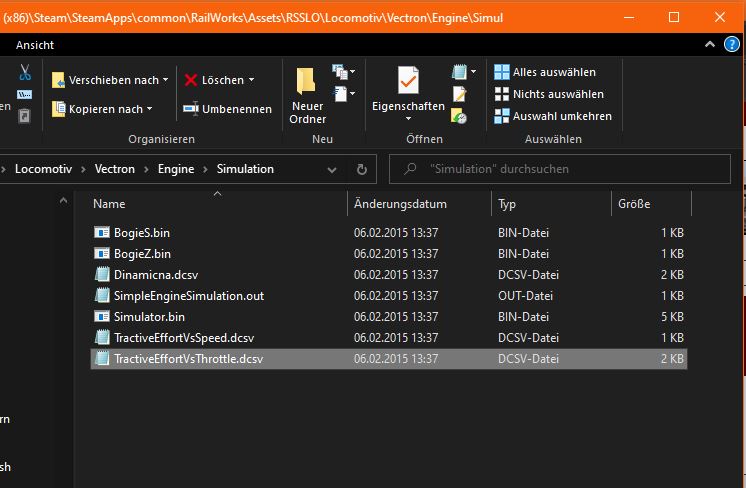Click the Dinamicna.dcsv file icon

[x=102, y=274]
